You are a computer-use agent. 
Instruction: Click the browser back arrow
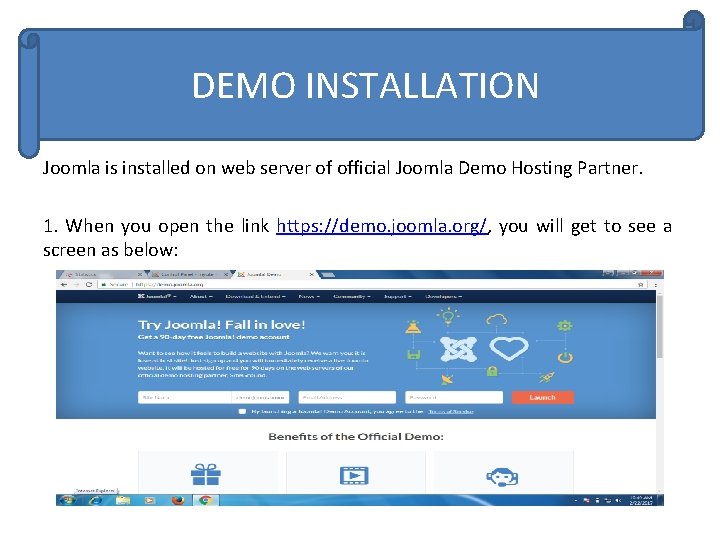pyautogui.click(x=64, y=285)
